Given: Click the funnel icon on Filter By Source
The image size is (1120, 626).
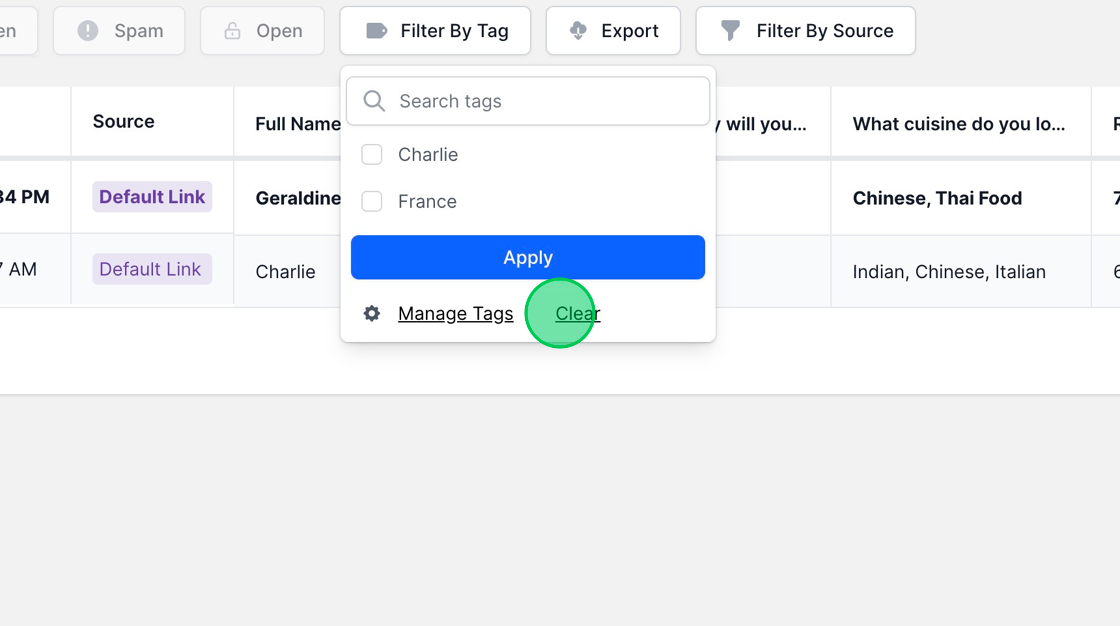Looking at the screenshot, I should [x=729, y=30].
